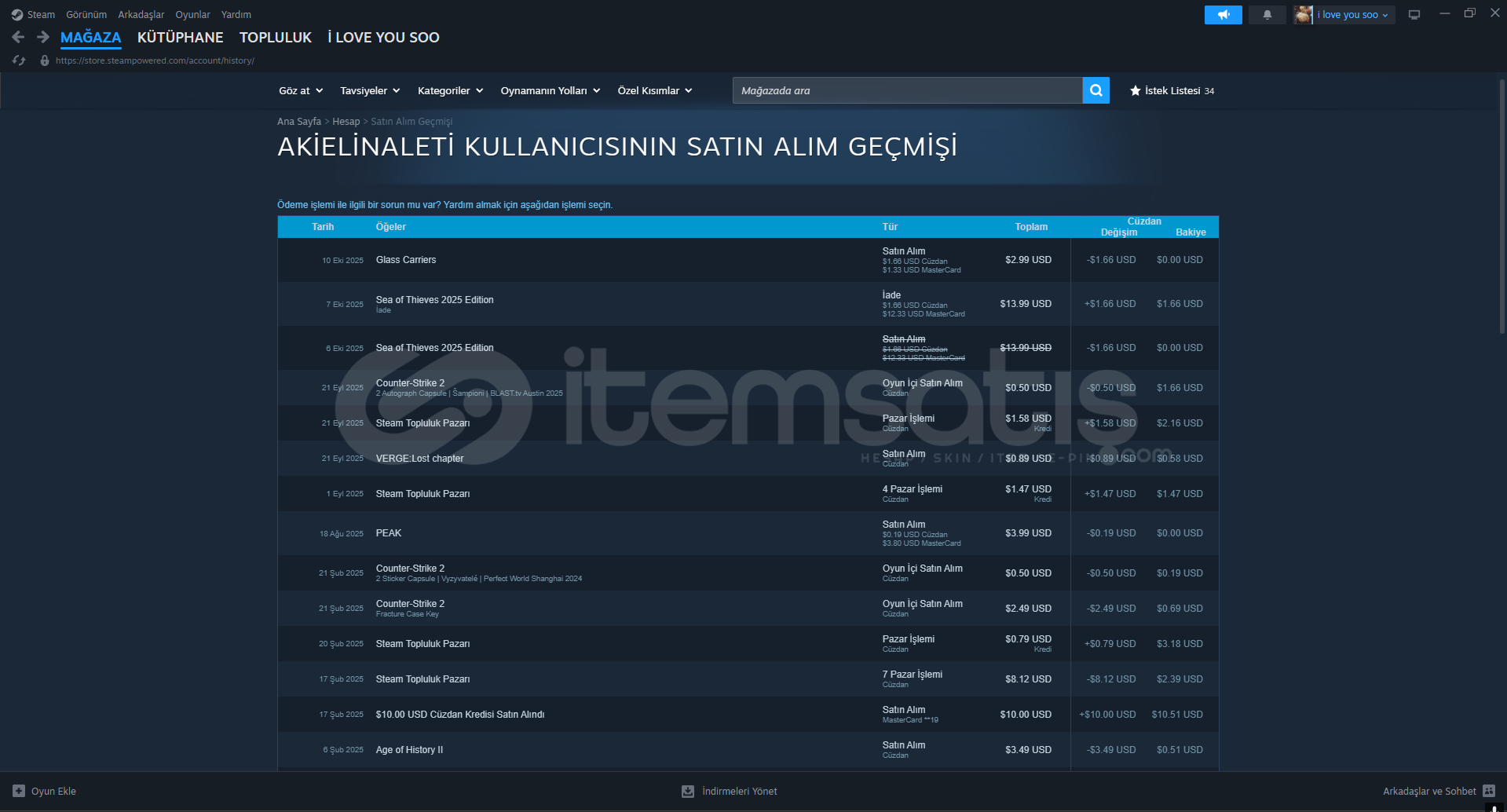Click the forward navigation arrow
The height and width of the screenshot is (812, 1507).
point(43,37)
